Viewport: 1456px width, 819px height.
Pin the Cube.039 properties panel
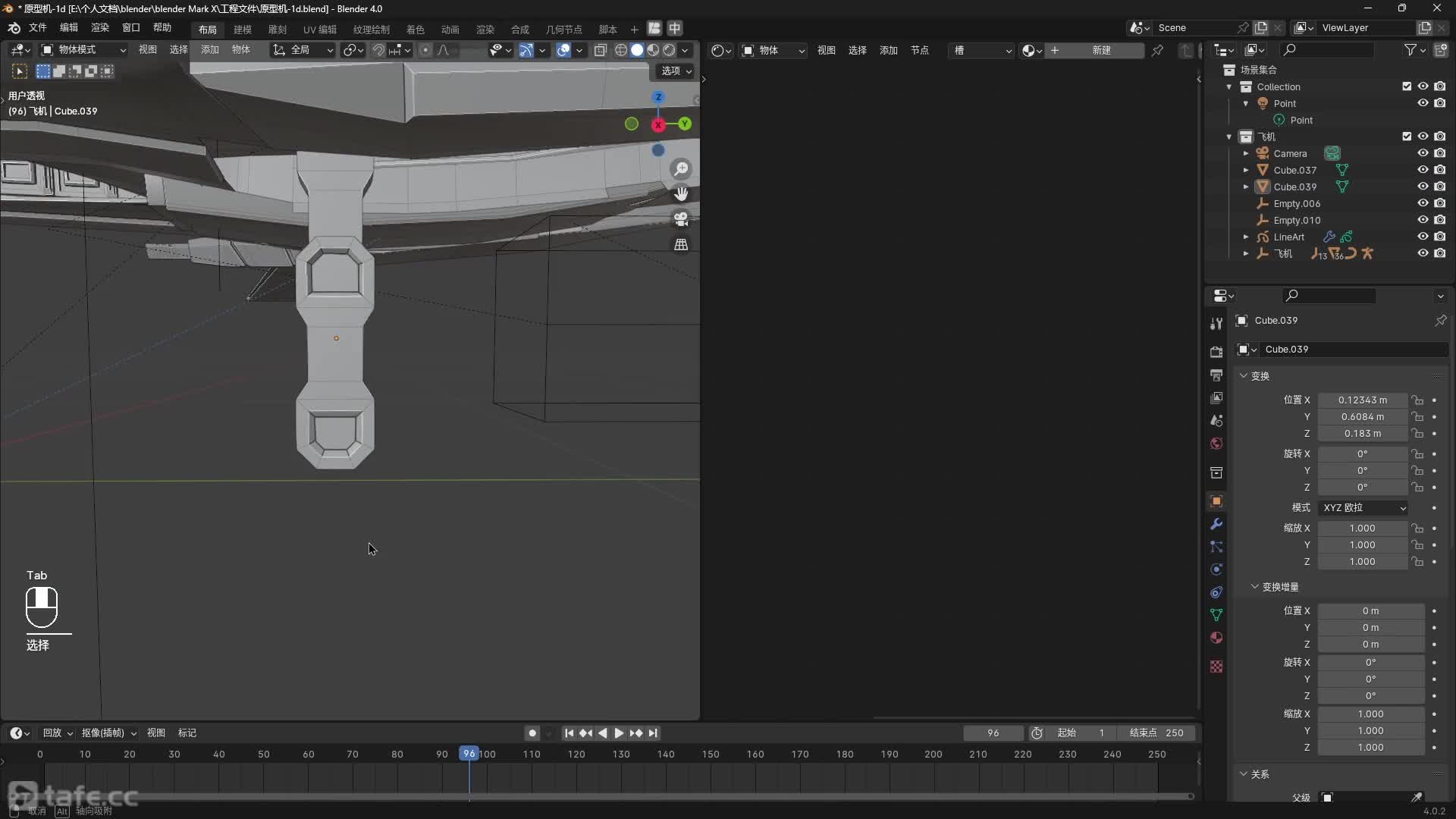[1440, 321]
